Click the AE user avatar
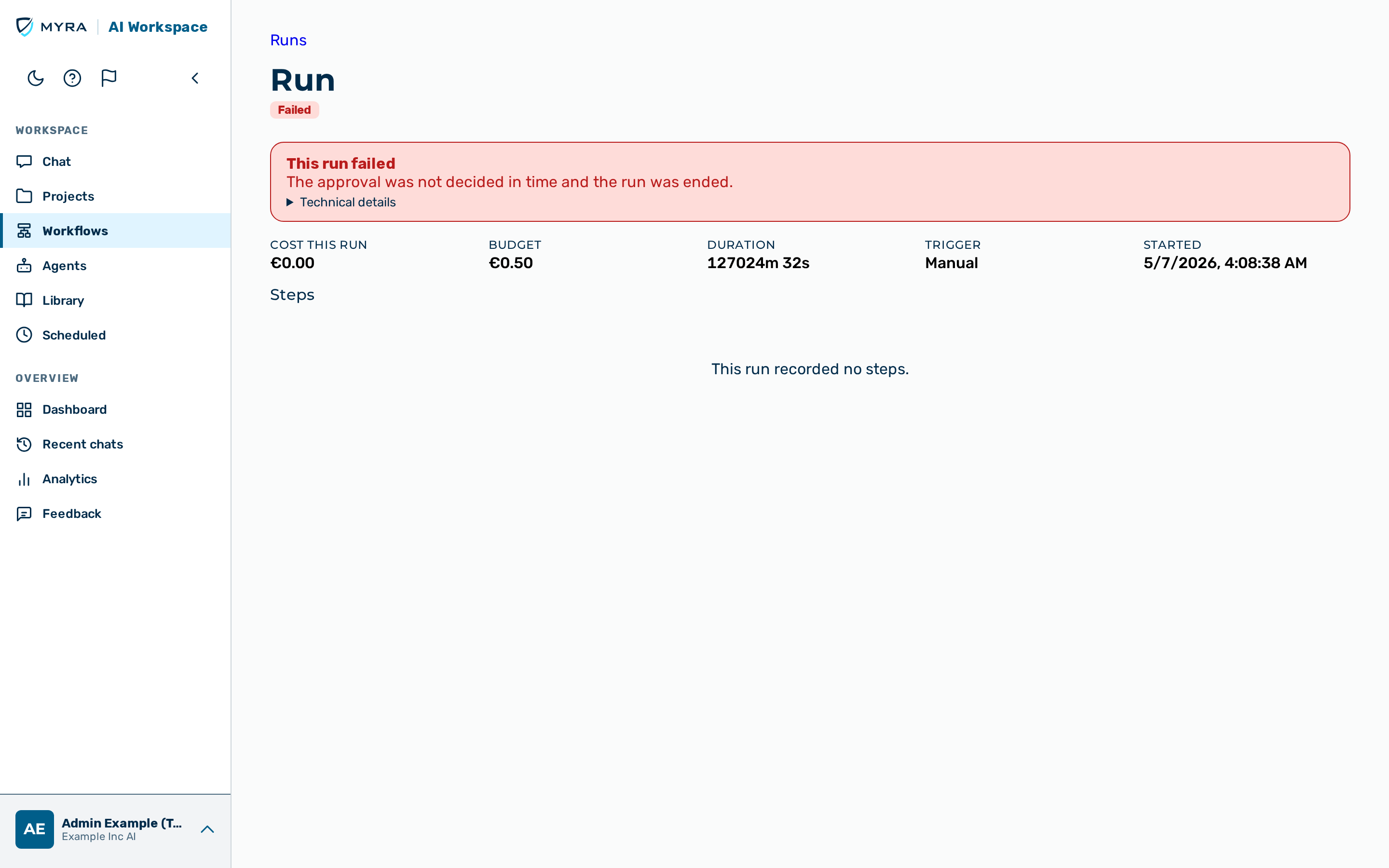The image size is (1389, 868). pos(34,829)
